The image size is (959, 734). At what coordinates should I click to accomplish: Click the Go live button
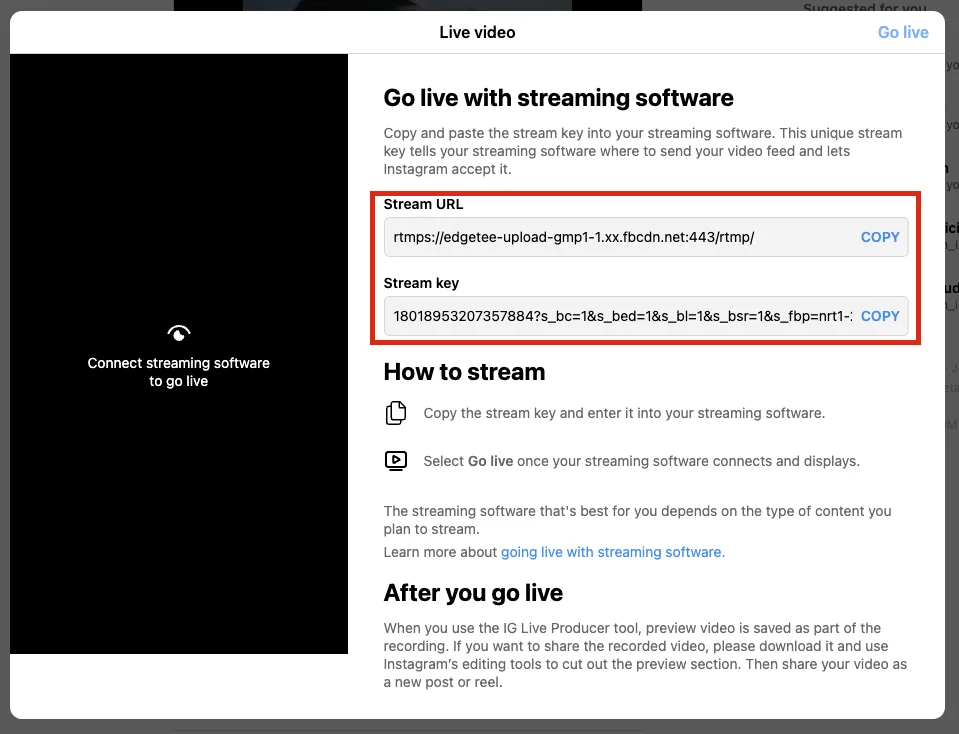[x=903, y=32]
